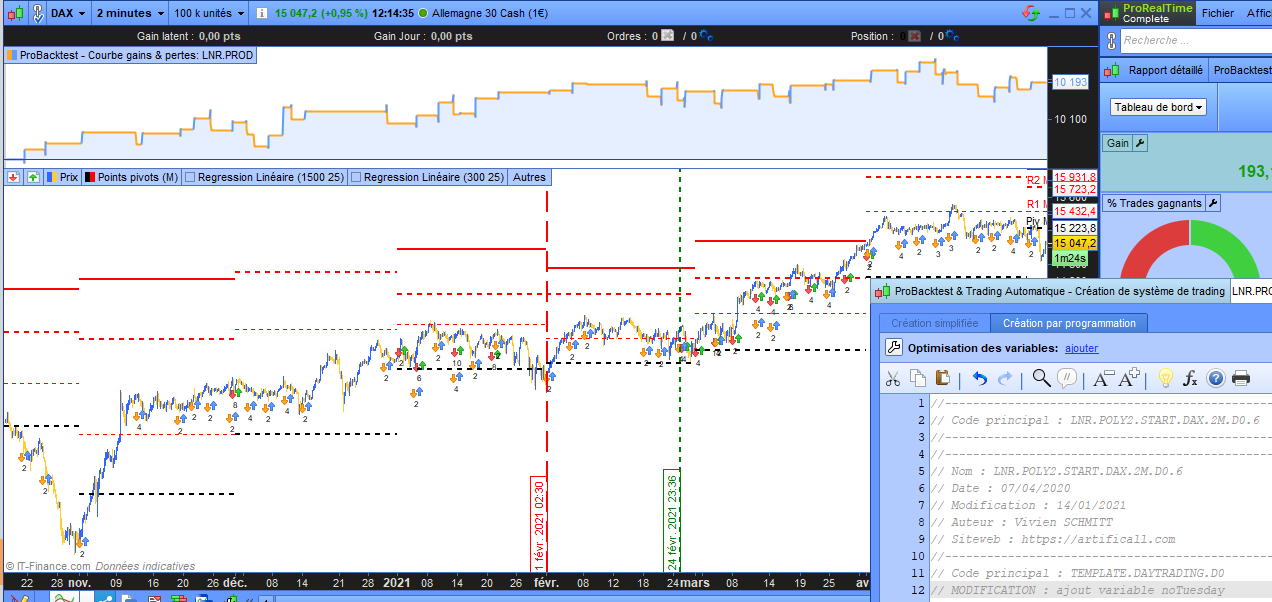Select the ProBacktest tab beside Rapport détaillé
Image resolution: width=1272 pixels, height=602 pixels.
[1240, 70]
